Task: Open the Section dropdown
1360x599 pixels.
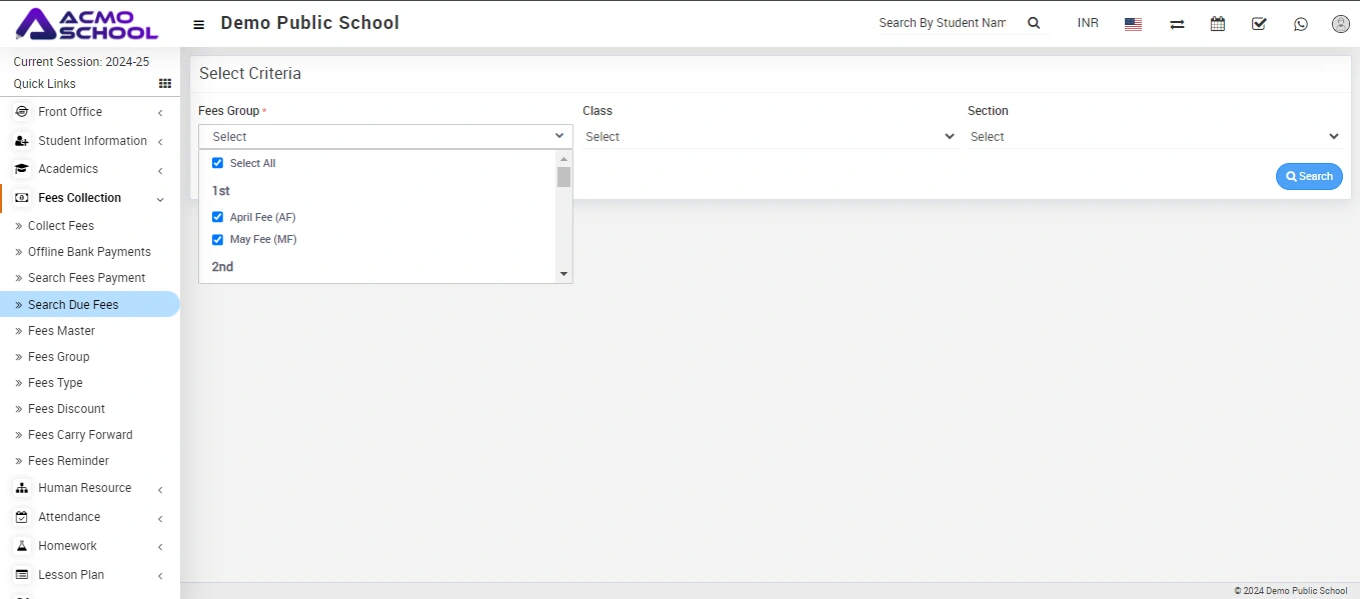Action: pyautogui.click(x=1154, y=137)
